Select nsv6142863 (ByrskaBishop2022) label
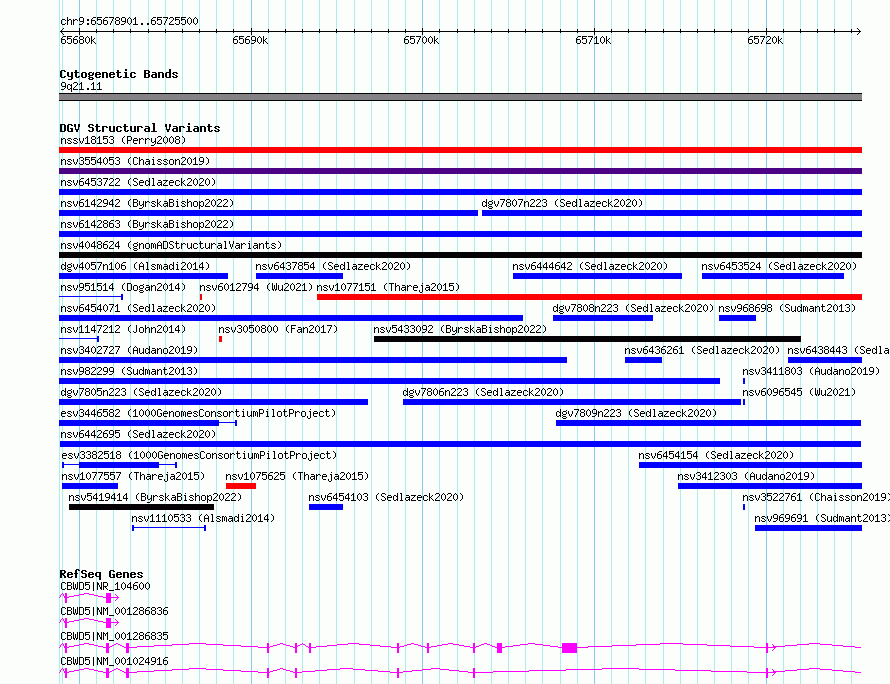The height and width of the screenshot is (684, 890). click(147, 224)
